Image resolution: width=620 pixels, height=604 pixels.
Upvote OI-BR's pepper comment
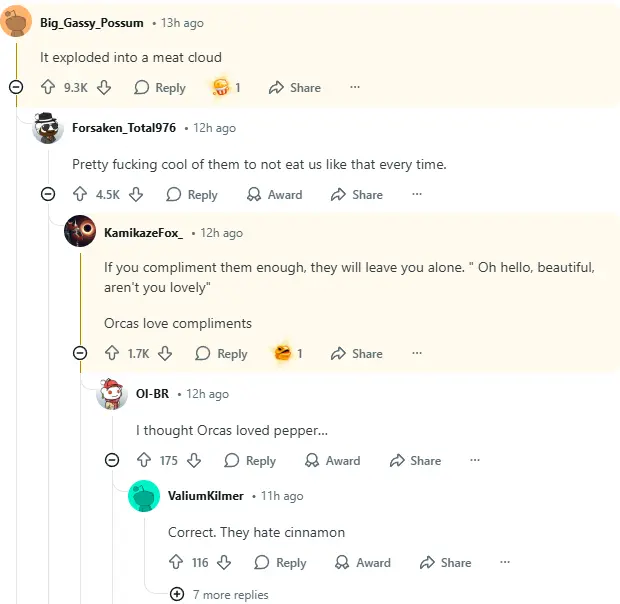(144, 461)
